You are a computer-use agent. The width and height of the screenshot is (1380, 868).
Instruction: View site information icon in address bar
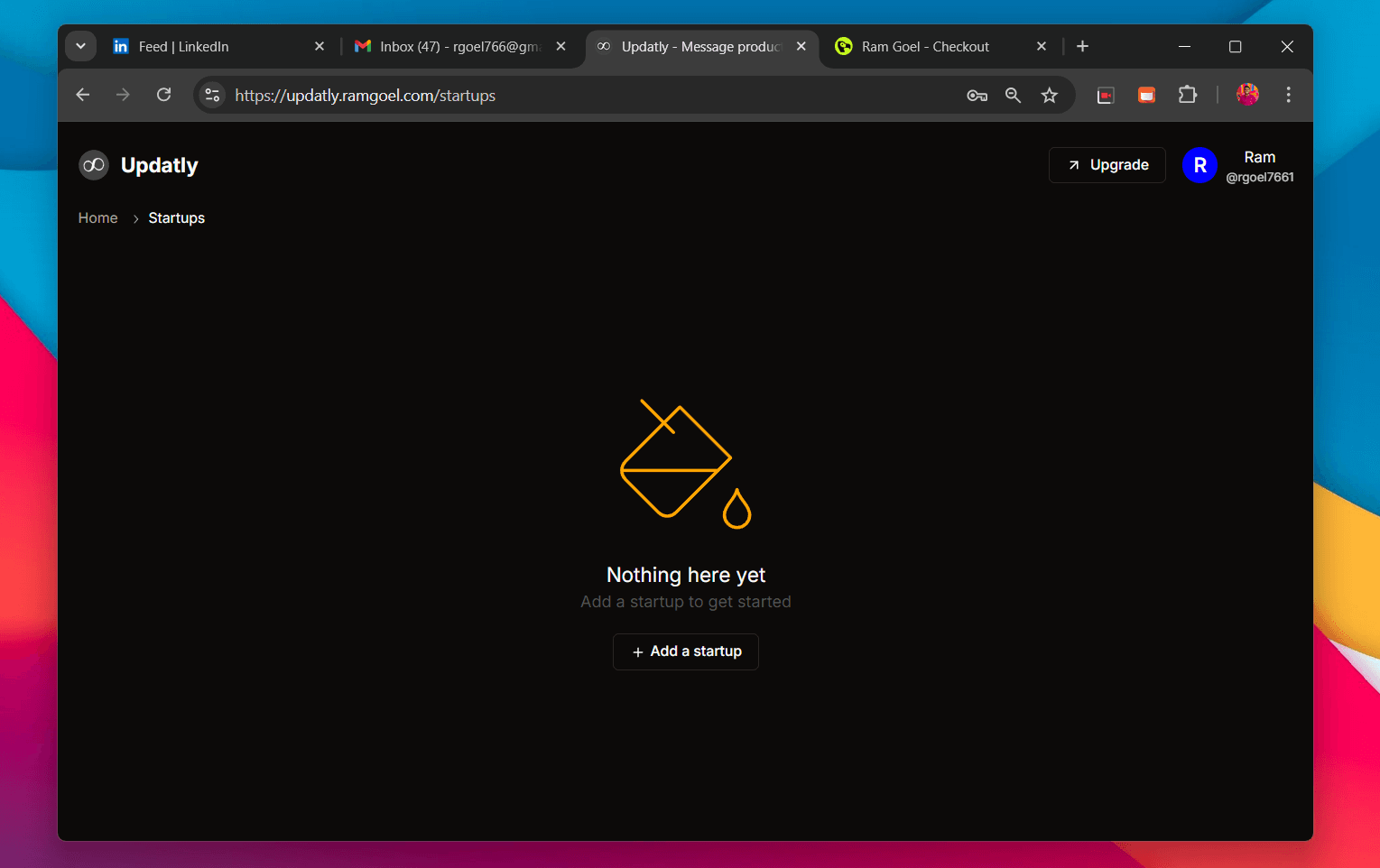pyautogui.click(x=212, y=95)
